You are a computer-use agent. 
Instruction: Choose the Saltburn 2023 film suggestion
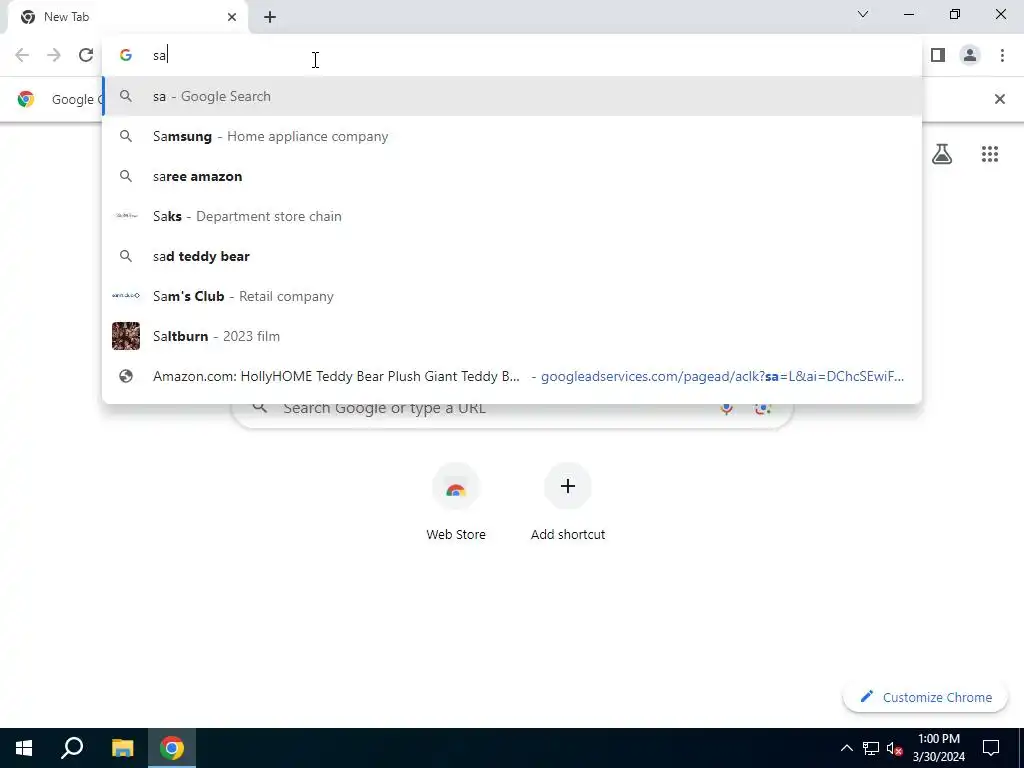512,336
